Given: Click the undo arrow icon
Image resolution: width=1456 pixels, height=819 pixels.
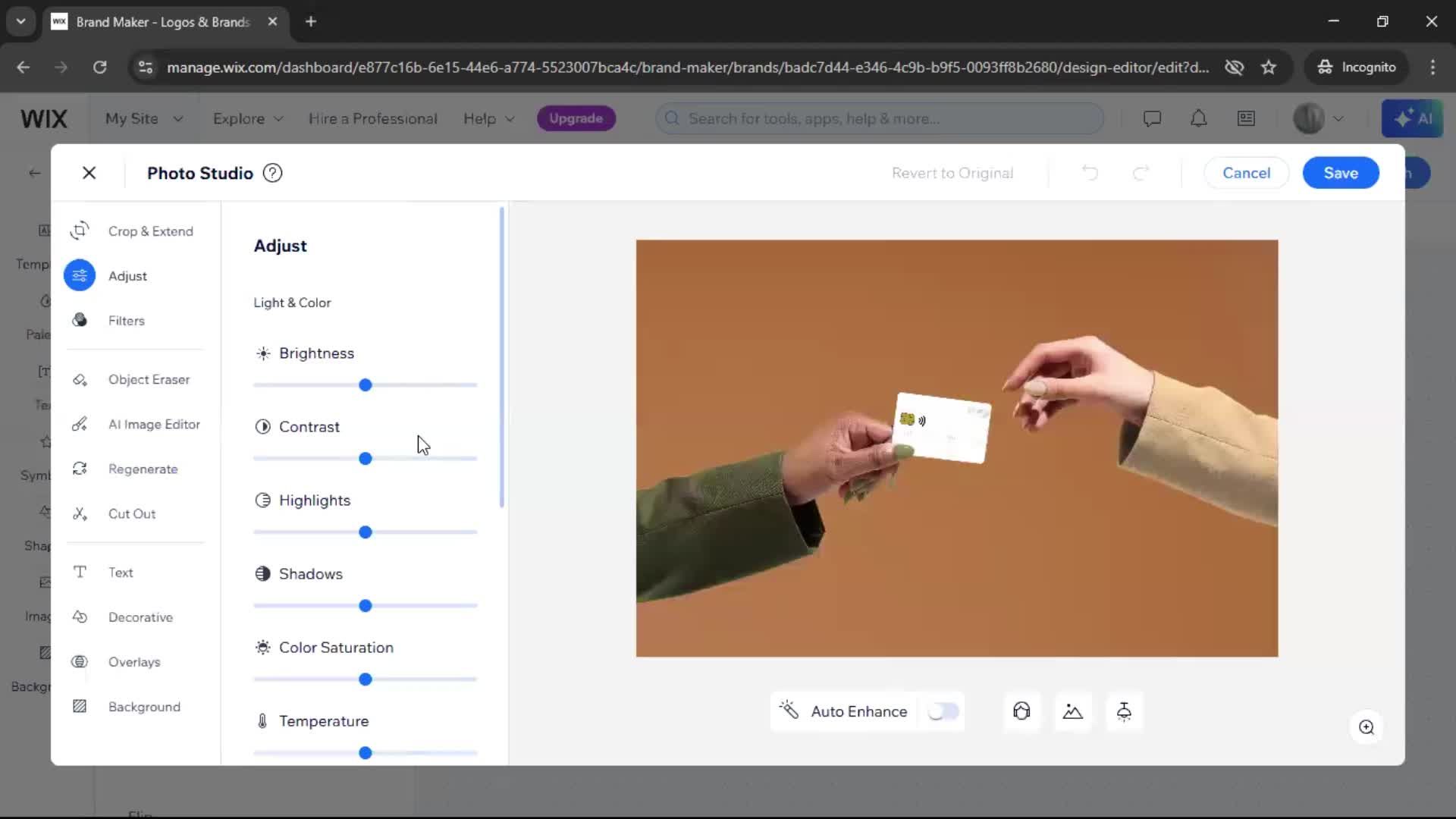Looking at the screenshot, I should pos(1090,173).
